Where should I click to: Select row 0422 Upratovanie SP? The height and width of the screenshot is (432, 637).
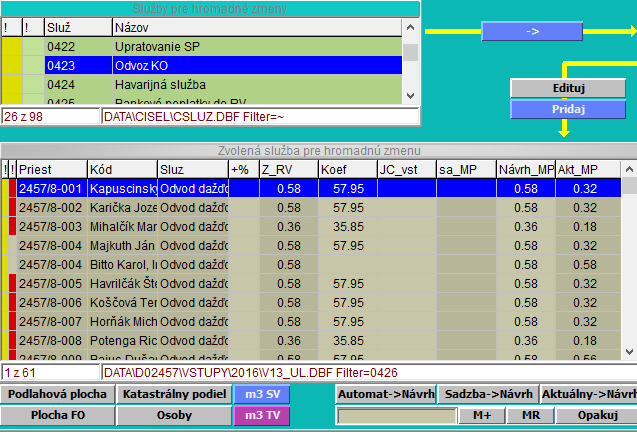pos(202,47)
